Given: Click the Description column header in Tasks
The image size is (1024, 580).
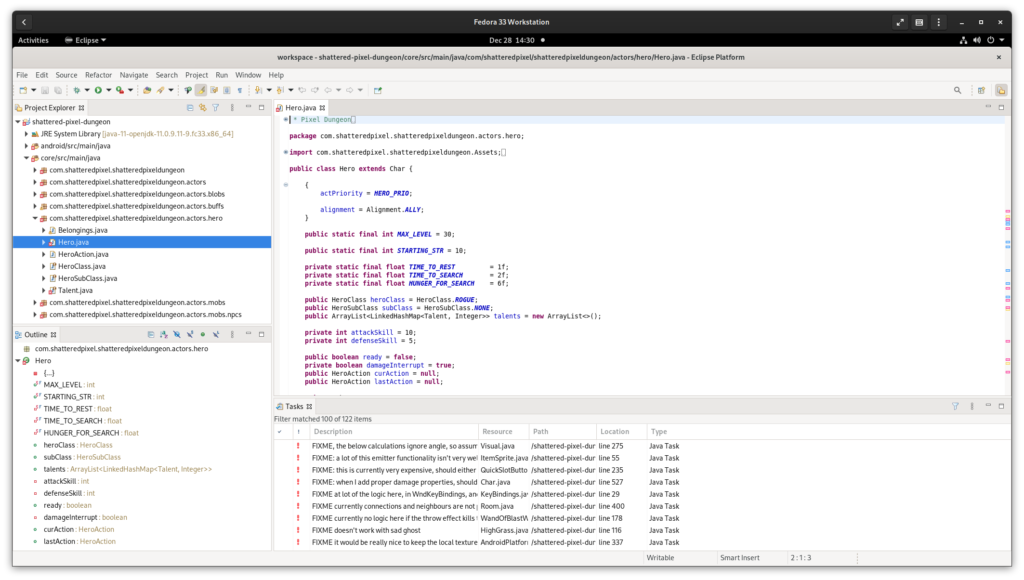Looking at the screenshot, I should tap(333, 432).
